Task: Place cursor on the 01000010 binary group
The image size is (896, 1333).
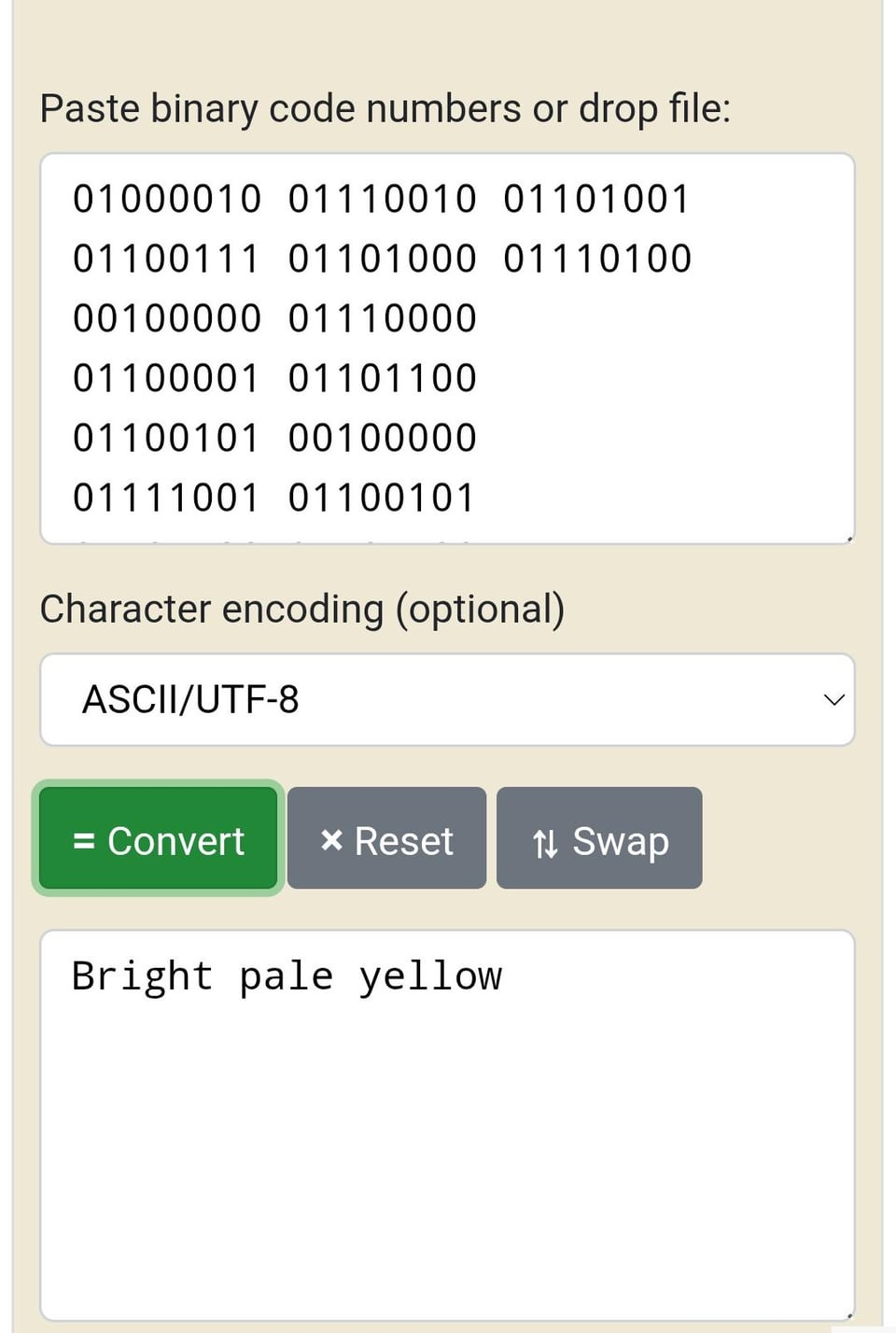Action: (x=167, y=199)
